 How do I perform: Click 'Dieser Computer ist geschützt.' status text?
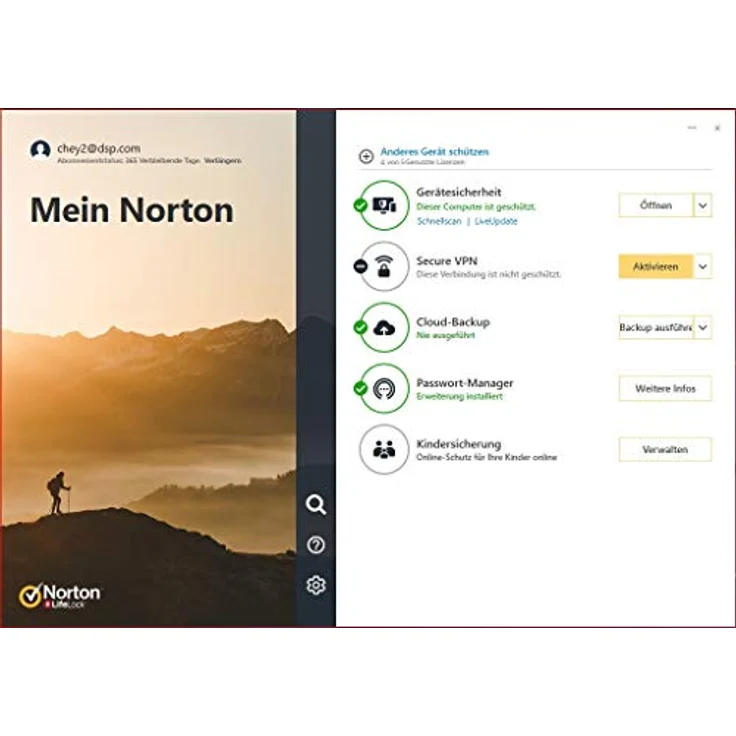pos(476,207)
